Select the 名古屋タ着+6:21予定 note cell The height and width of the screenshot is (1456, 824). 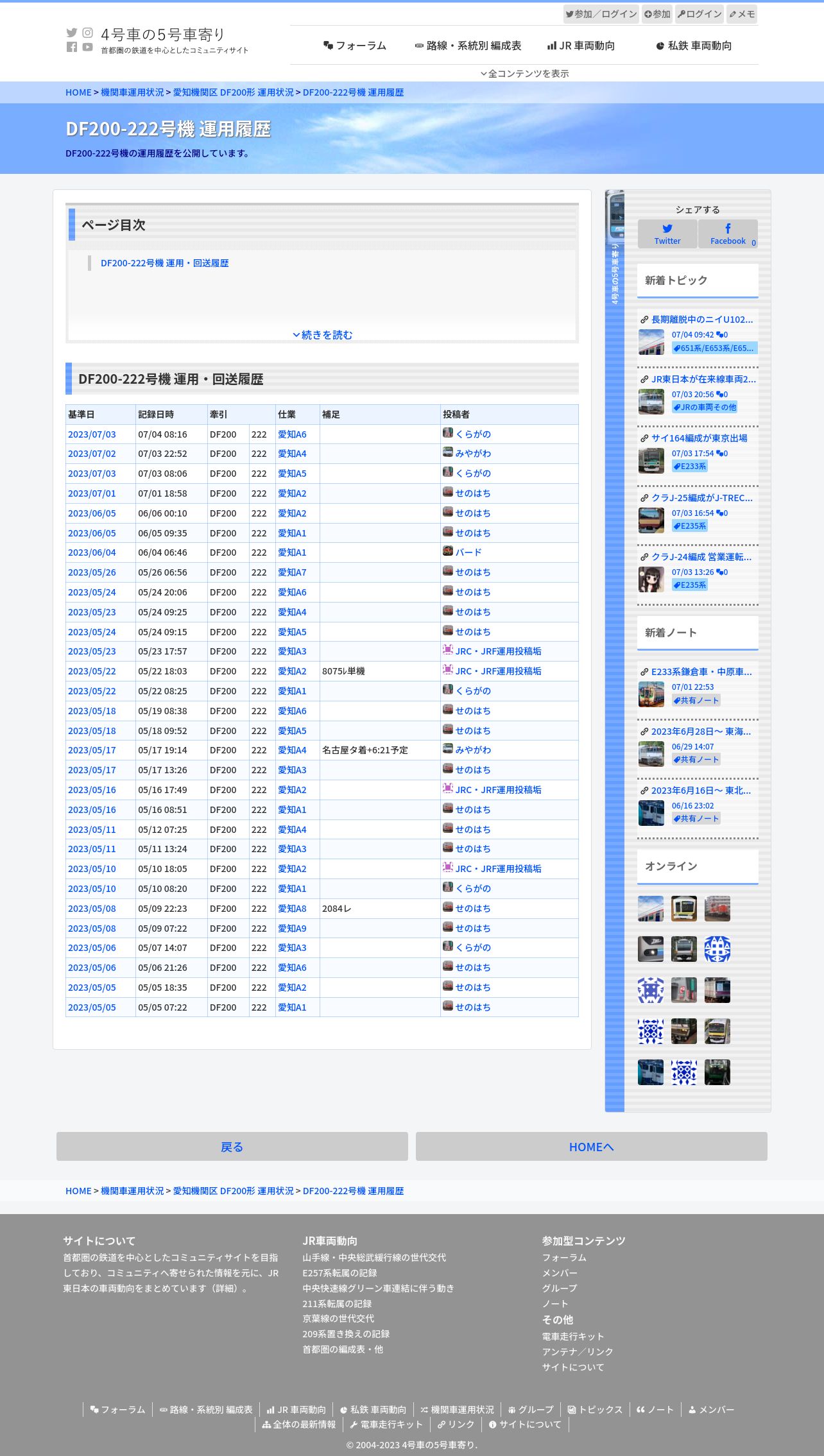click(x=380, y=750)
